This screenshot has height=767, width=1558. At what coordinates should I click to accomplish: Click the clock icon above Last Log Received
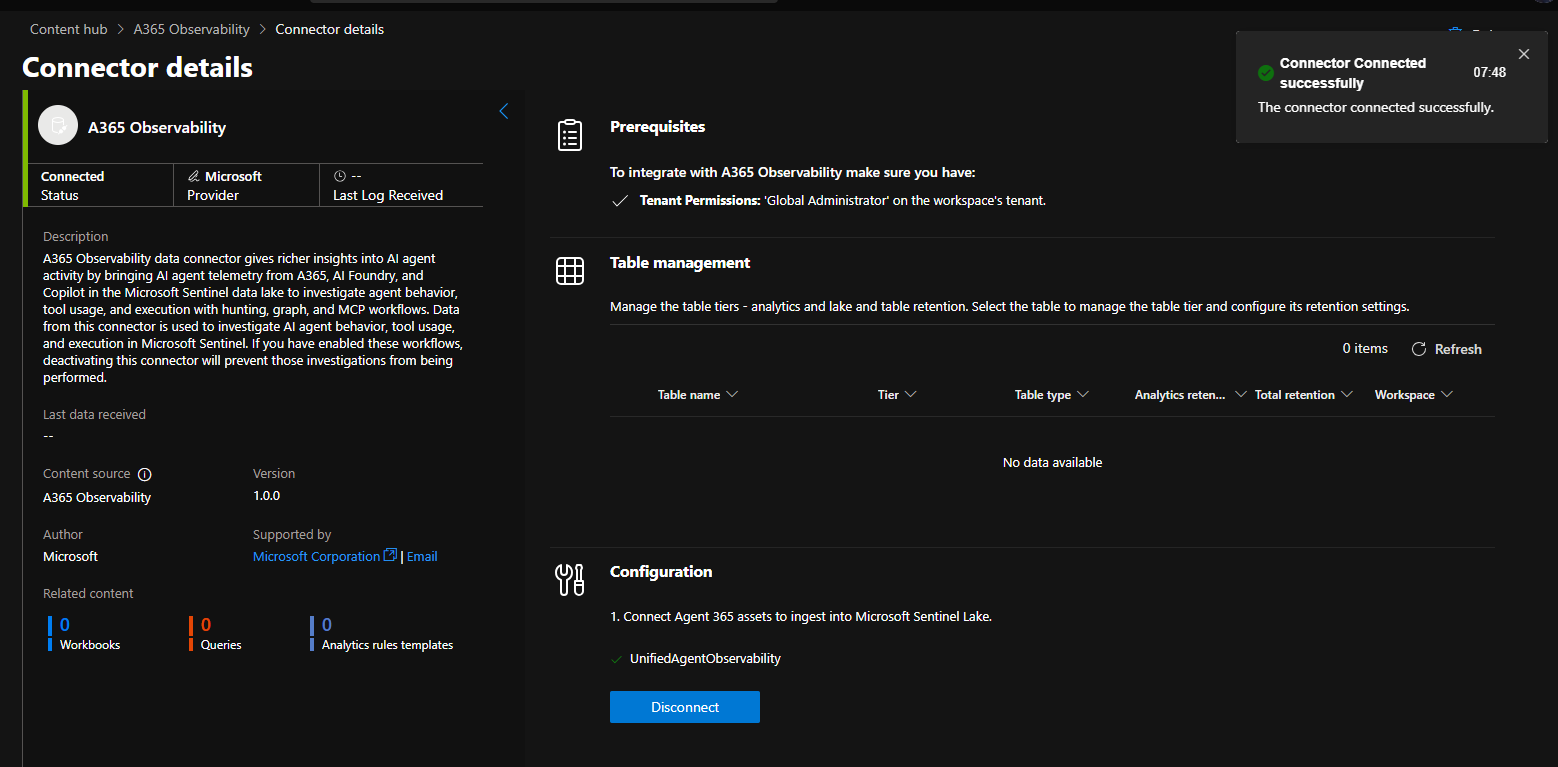[x=339, y=176]
